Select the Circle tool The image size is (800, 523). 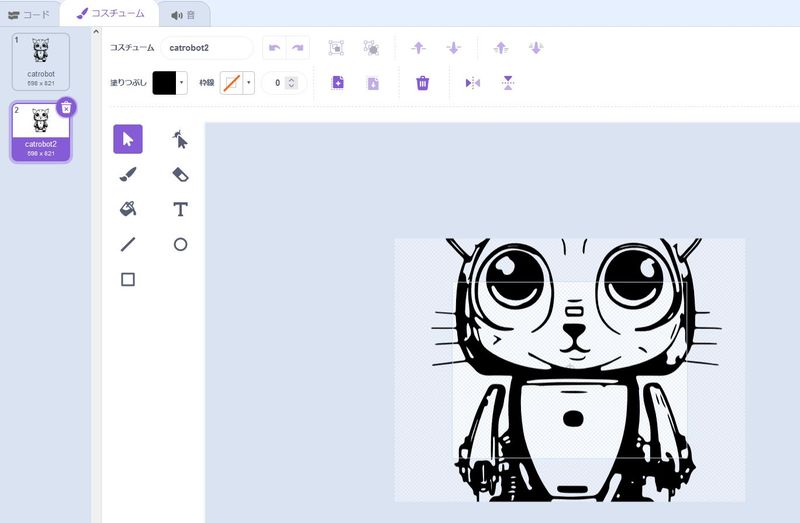(x=180, y=244)
